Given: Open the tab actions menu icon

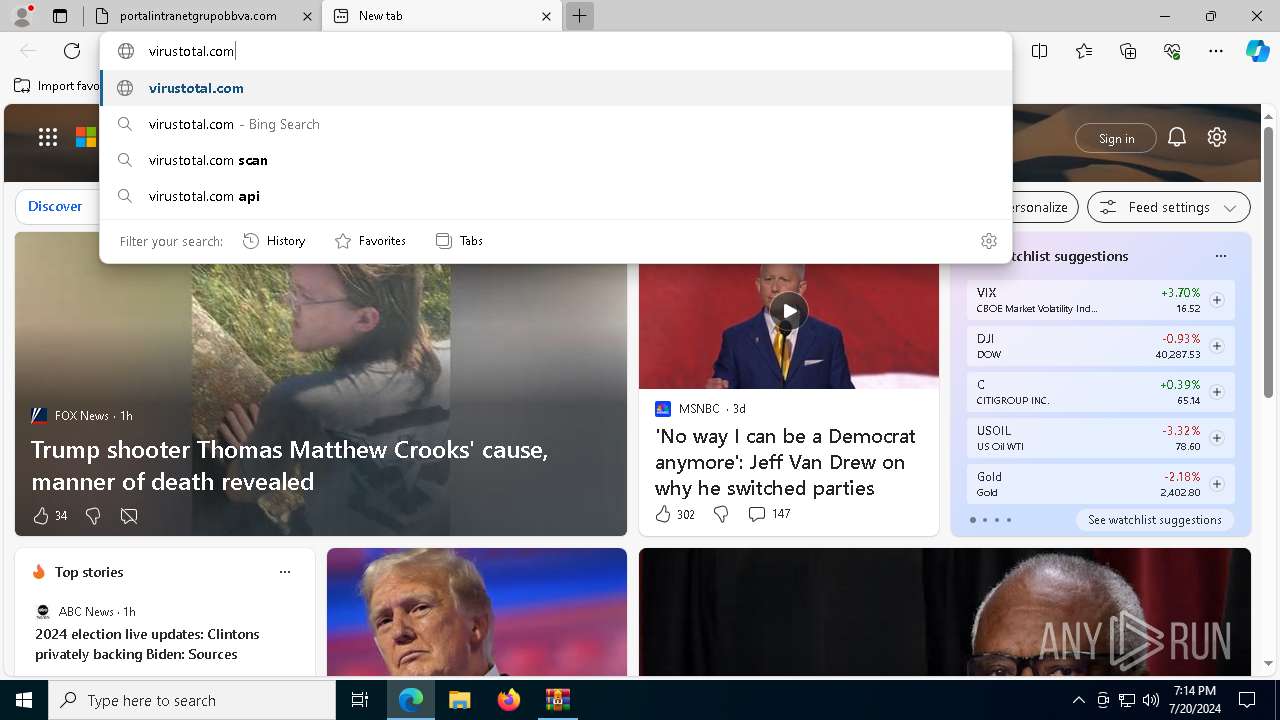Looking at the screenshot, I should [60, 16].
